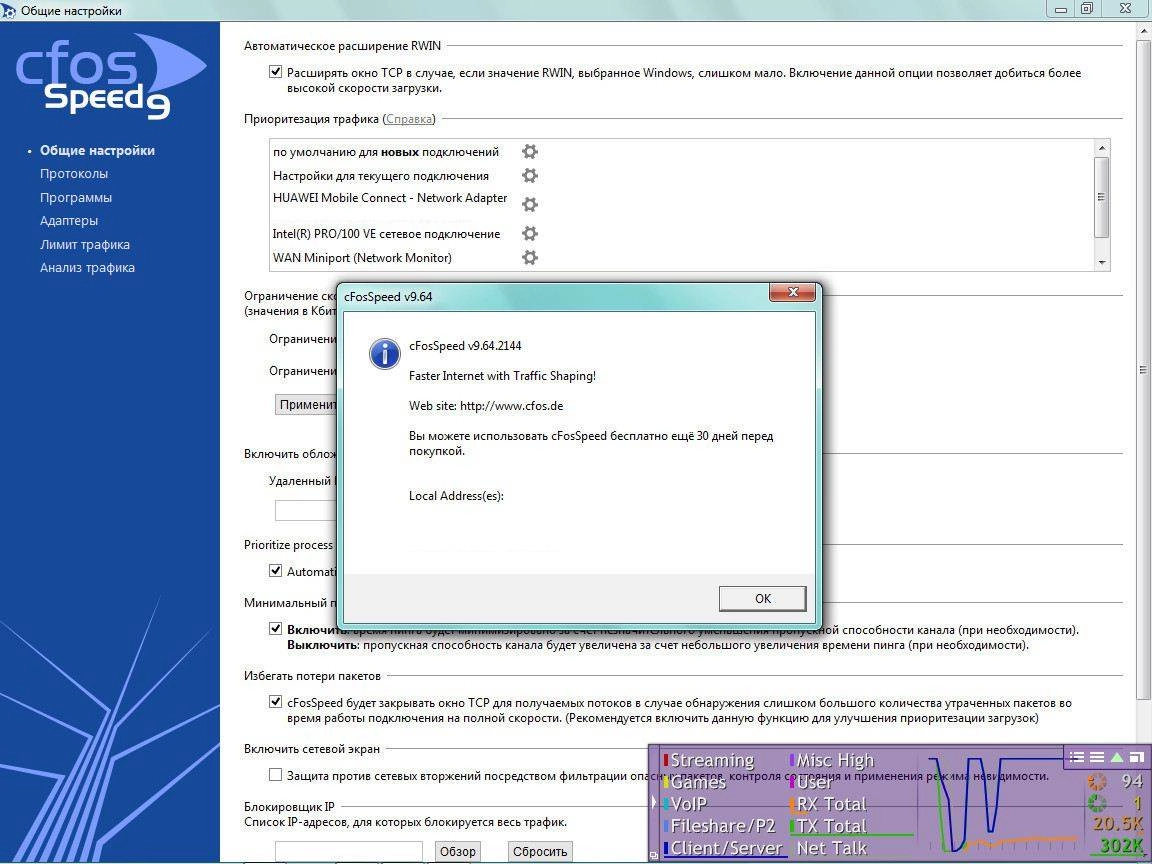This screenshot has width=1152, height=864.
Task: Click the Сбросить reset button
Action: (540, 852)
